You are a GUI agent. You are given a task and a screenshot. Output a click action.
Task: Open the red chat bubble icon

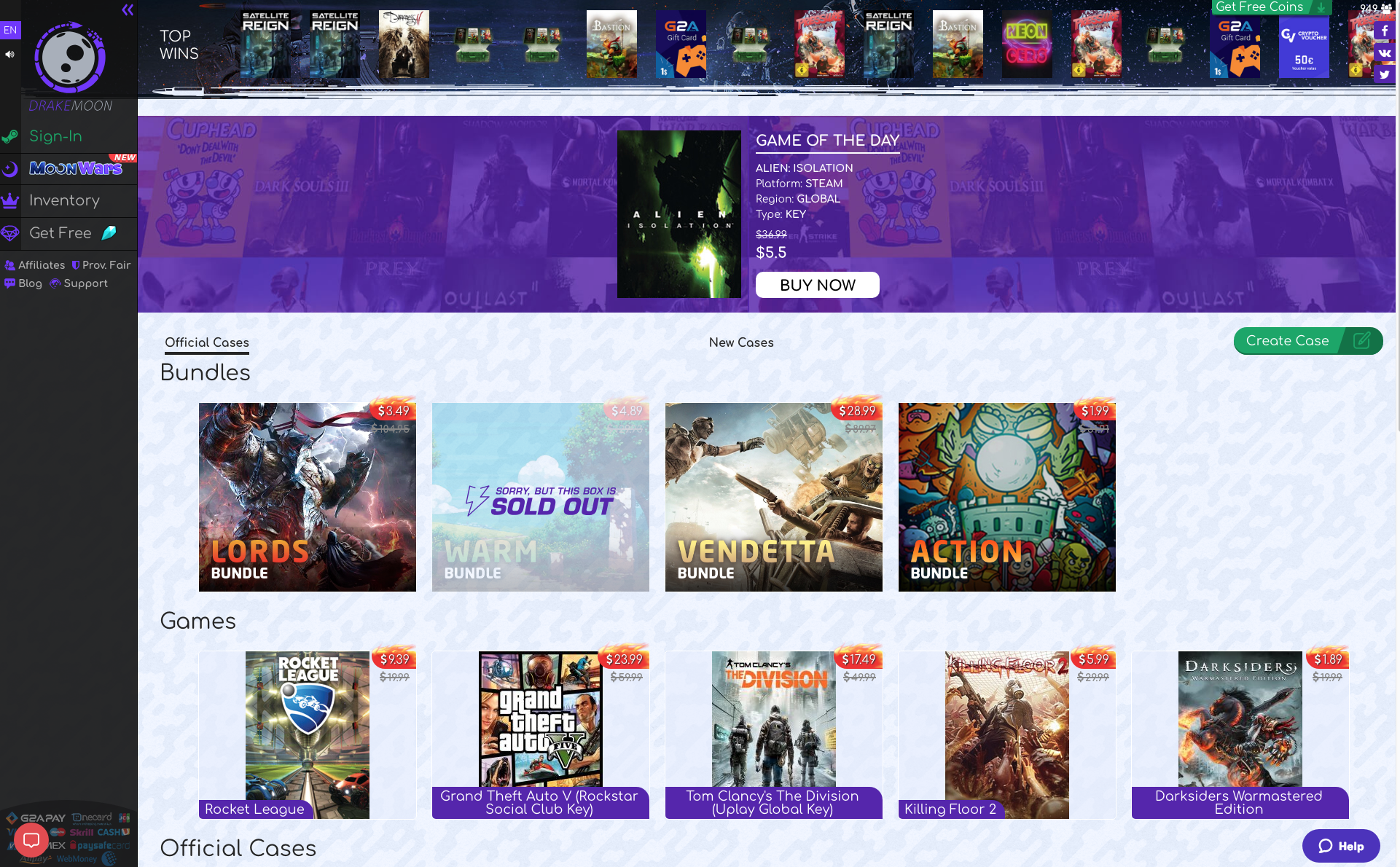[31, 840]
